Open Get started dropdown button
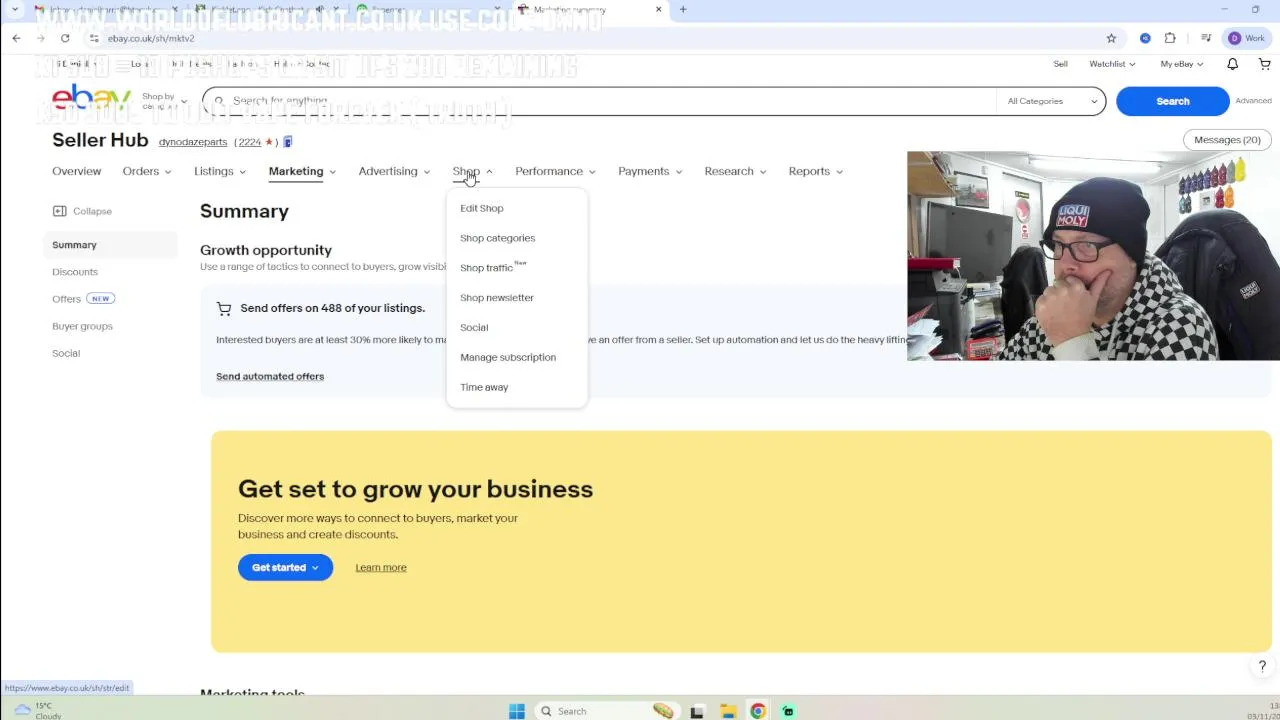Screen dimensions: 1280x720 [285, 568]
